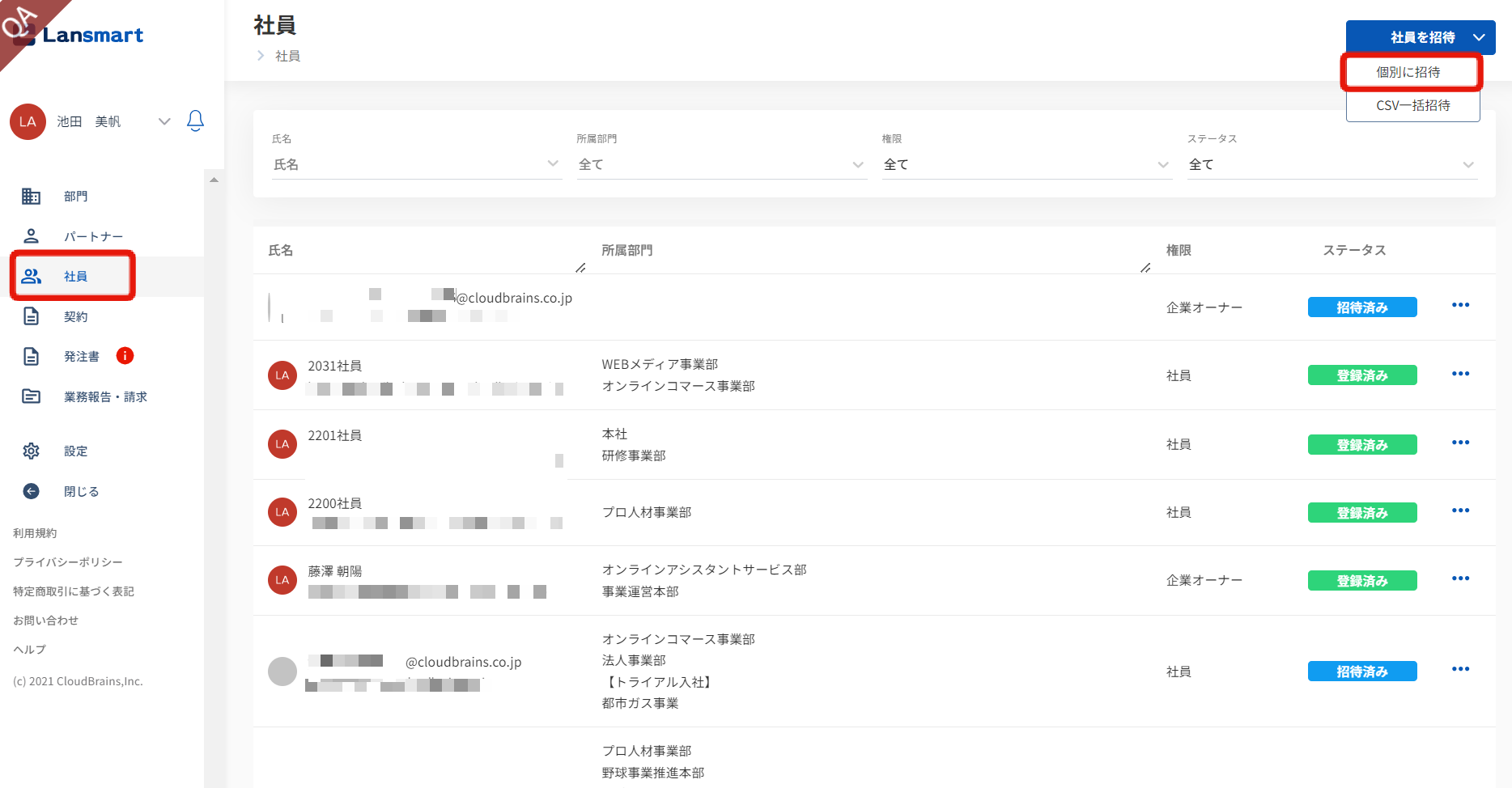Viewport: 1512px width, 788px height.
Task: Click the gray avatar in 都市ガス事業 row
Action: click(282, 671)
